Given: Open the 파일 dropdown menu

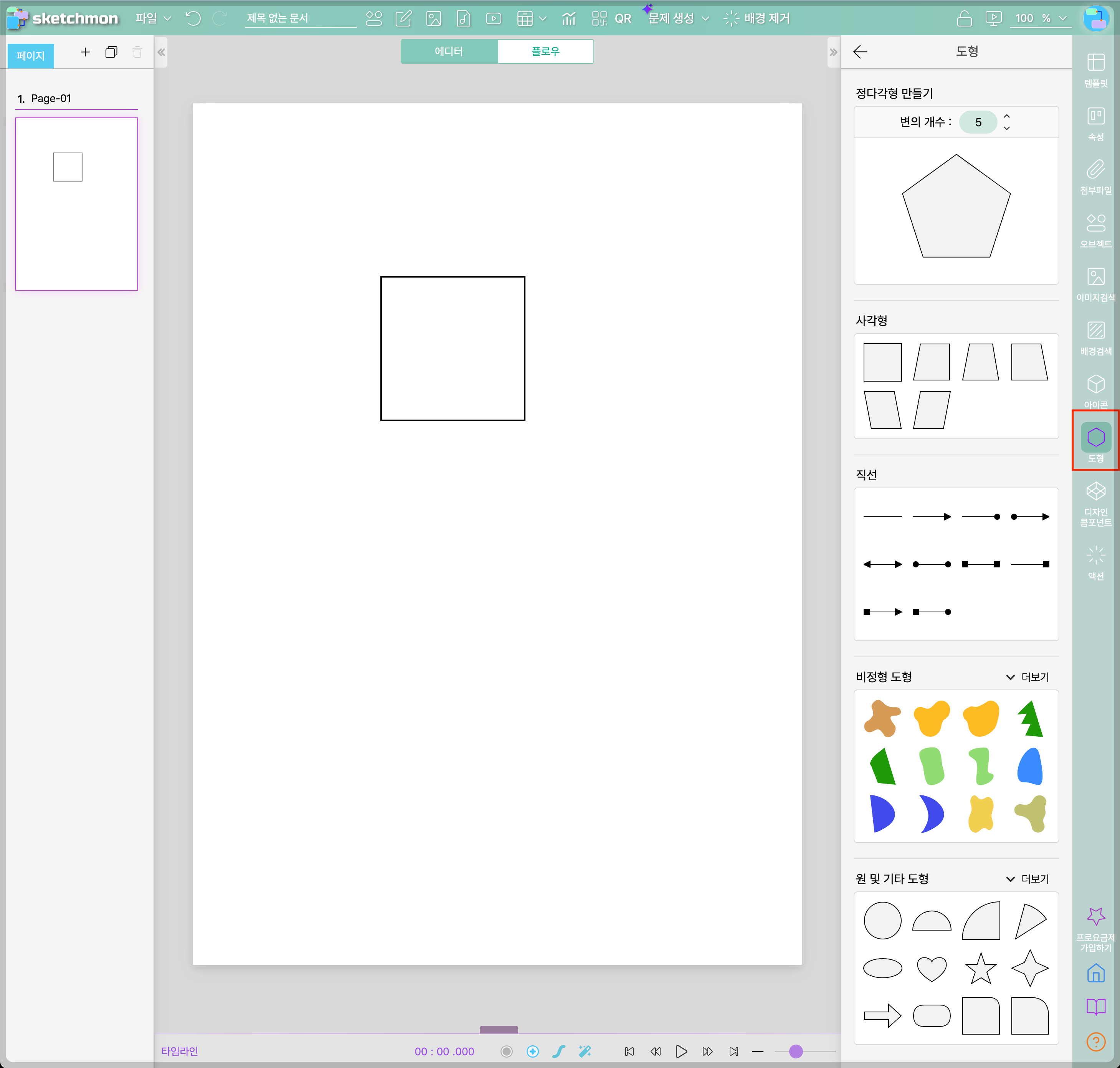Looking at the screenshot, I should pyautogui.click(x=152, y=19).
